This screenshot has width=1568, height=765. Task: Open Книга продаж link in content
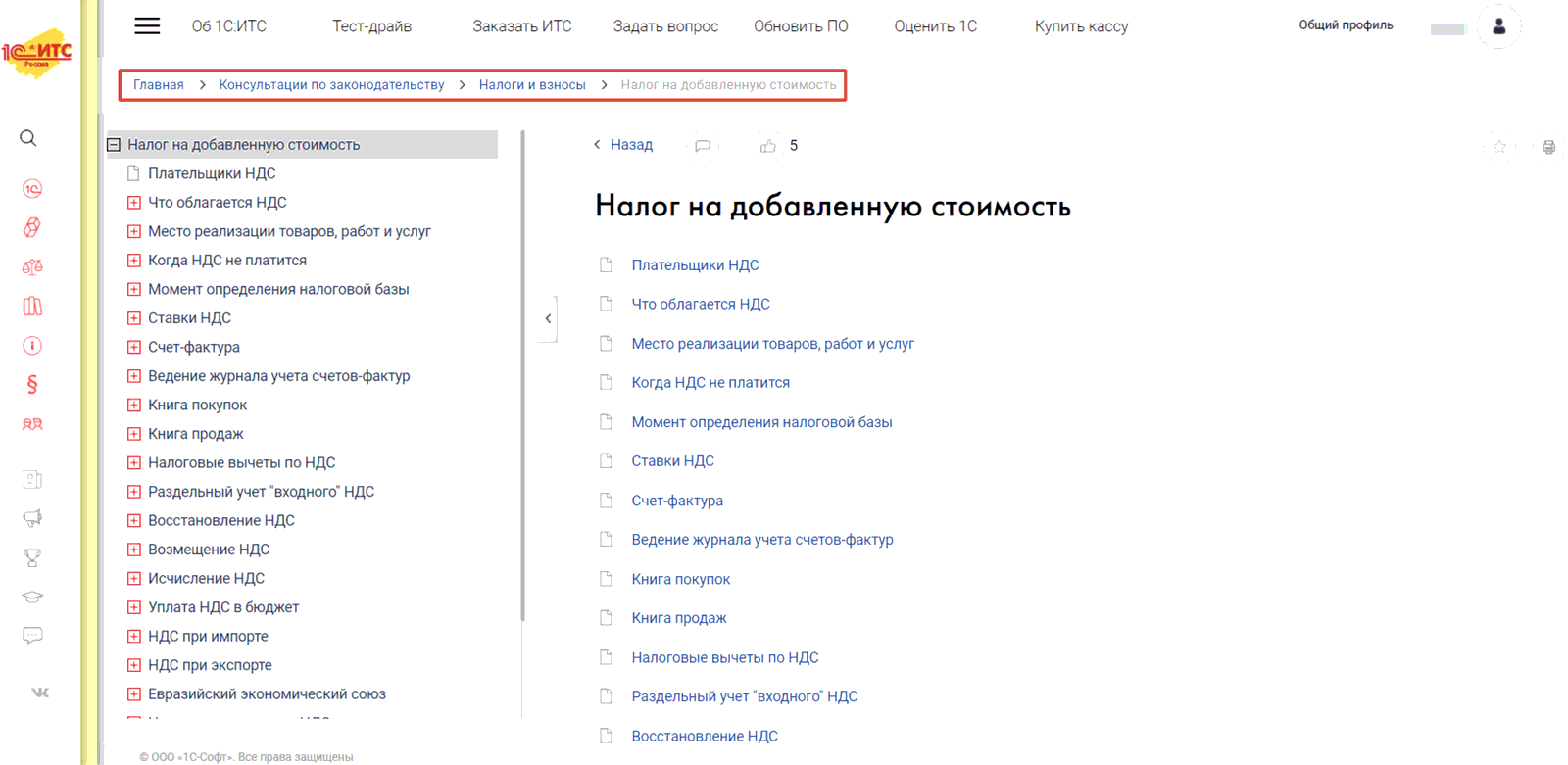tap(679, 618)
